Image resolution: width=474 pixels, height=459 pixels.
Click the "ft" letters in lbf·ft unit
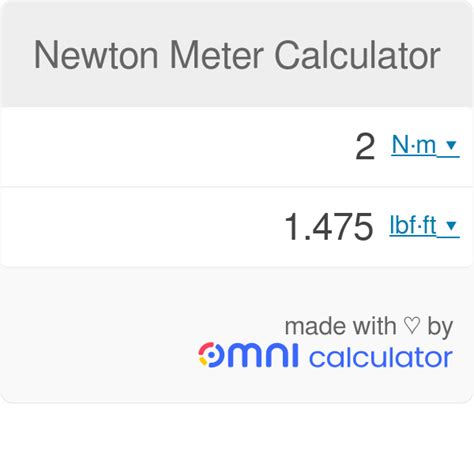tap(428, 225)
